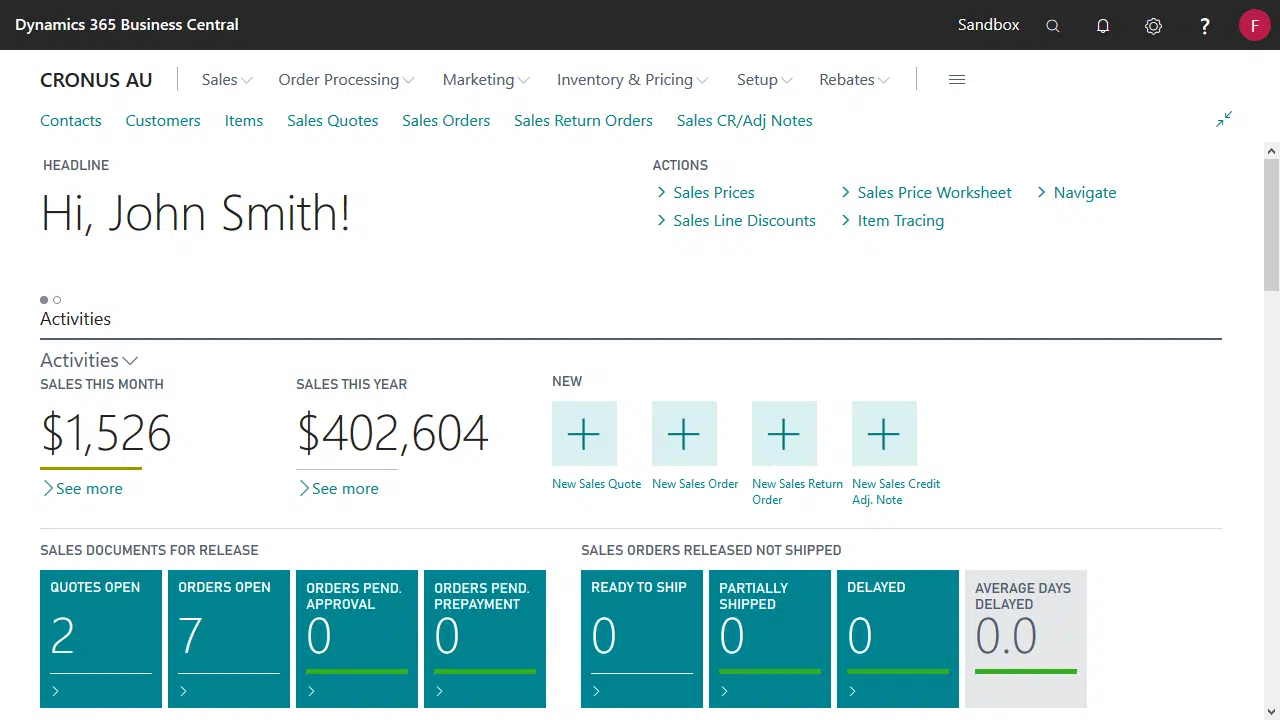
Task: Open the Customers link
Action: click(163, 121)
